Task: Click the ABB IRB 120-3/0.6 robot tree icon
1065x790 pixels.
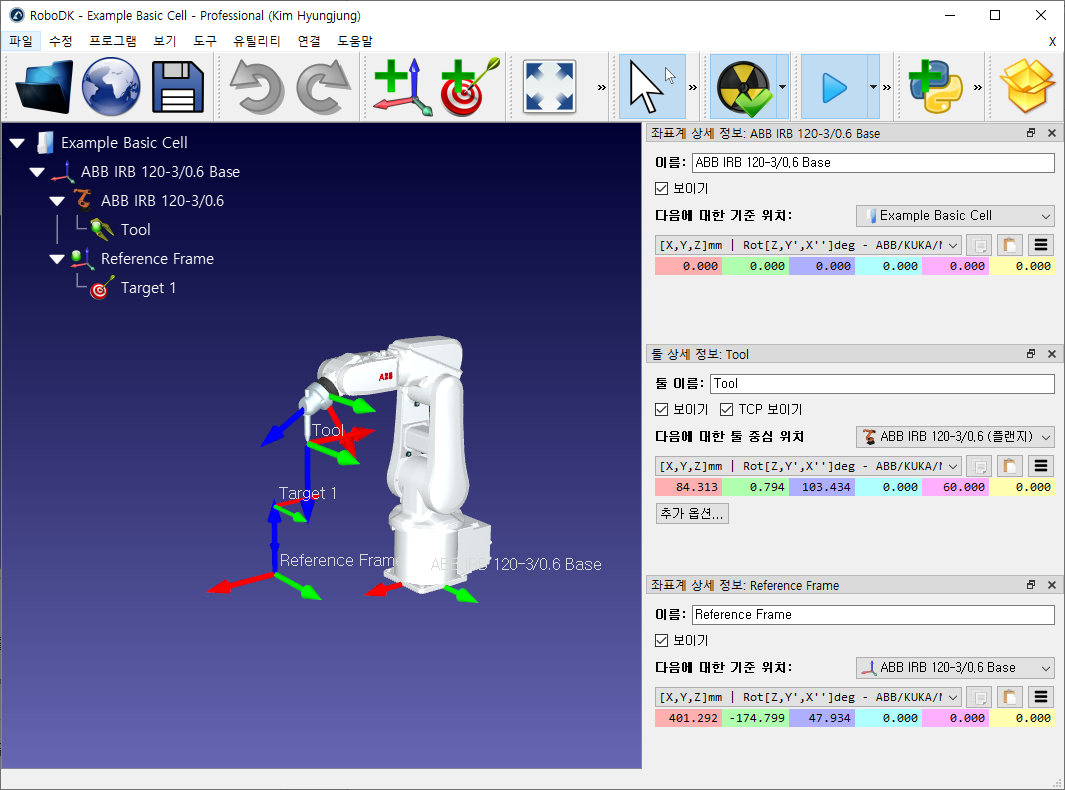Action: (83, 200)
